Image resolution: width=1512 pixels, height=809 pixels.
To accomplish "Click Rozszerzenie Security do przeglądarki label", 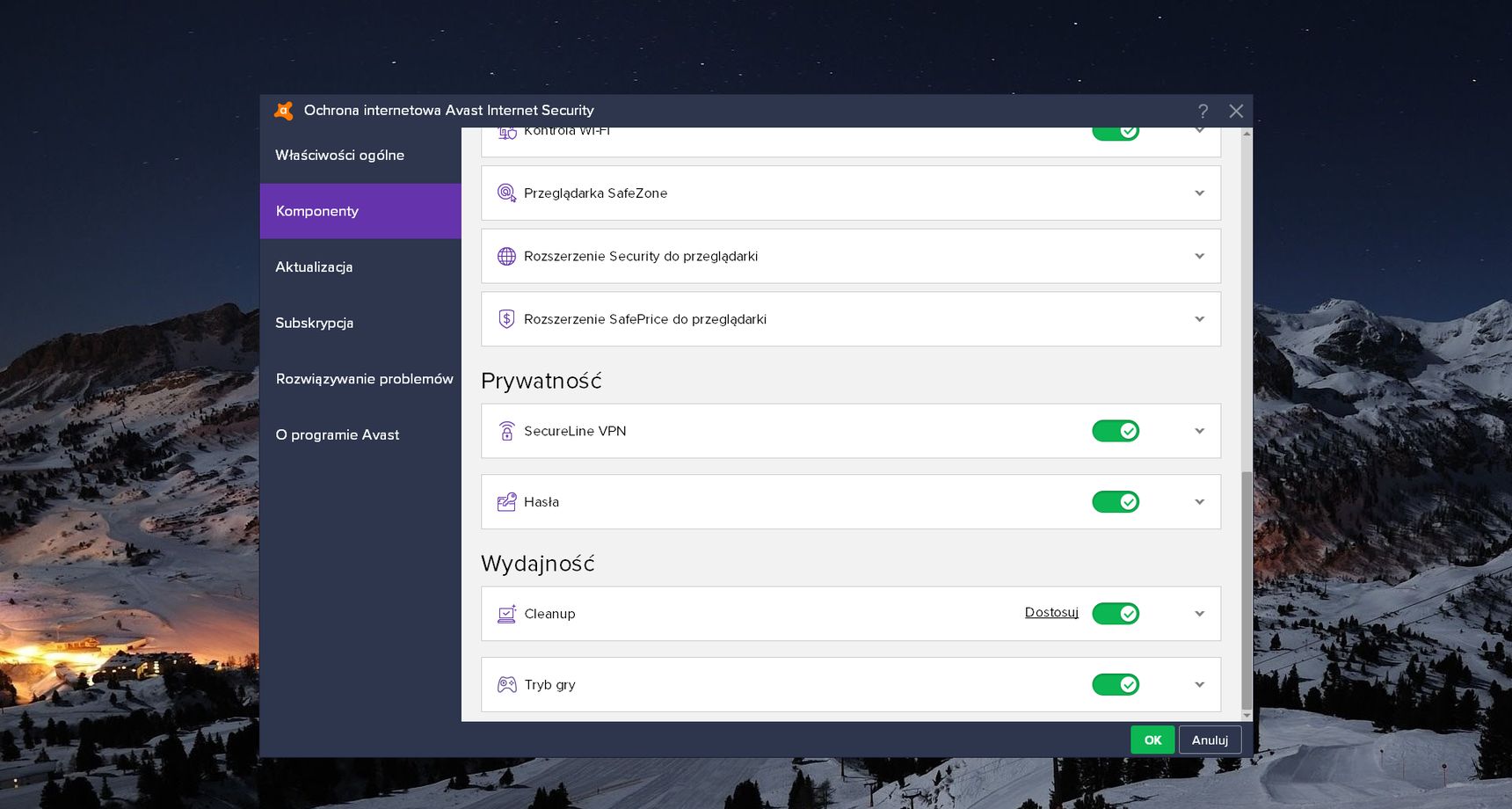I will 641,256.
